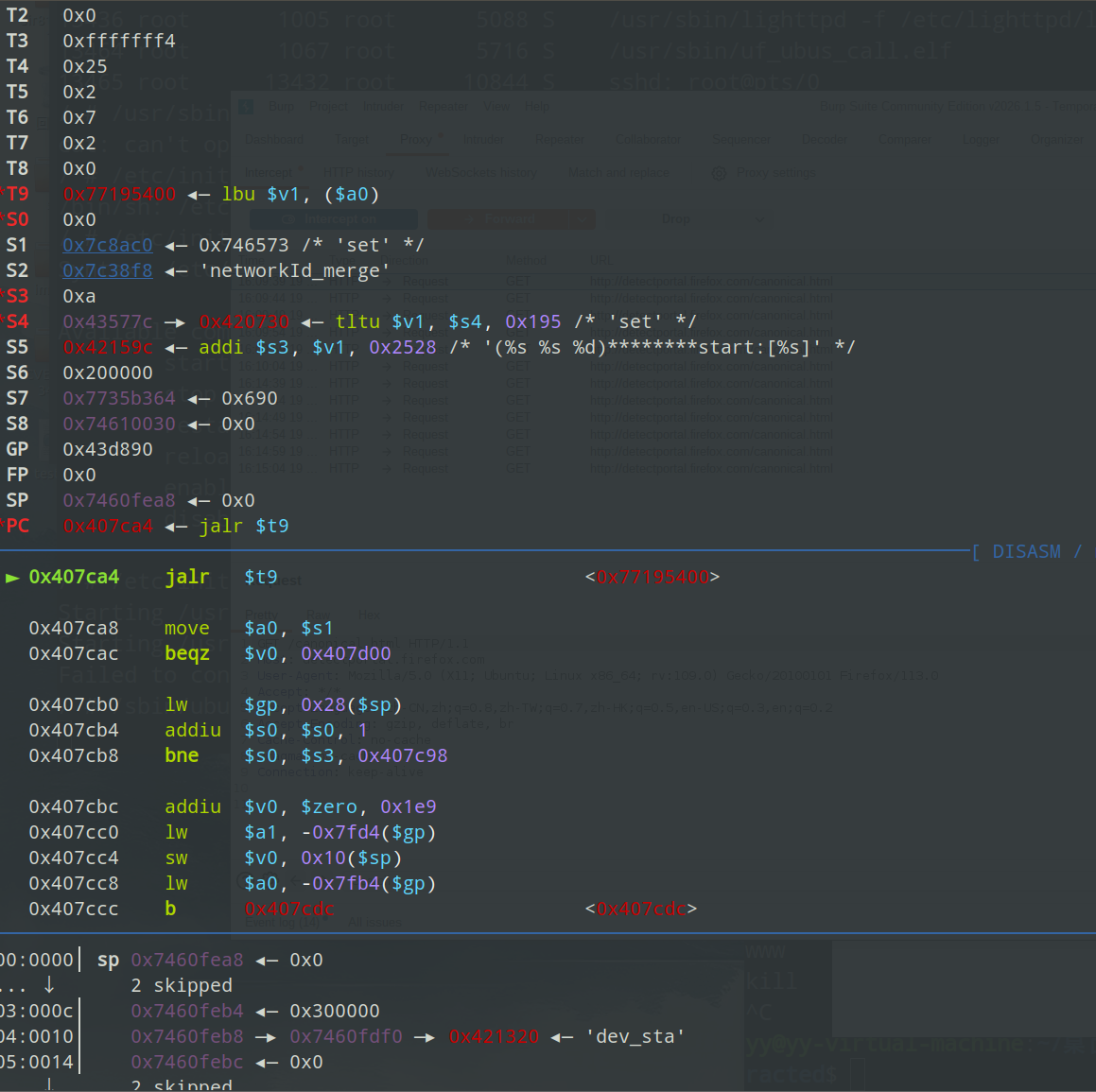Expand the Drop dropdown arrow
This screenshot has width=1096, height=1092.
[x=758, y=219]
